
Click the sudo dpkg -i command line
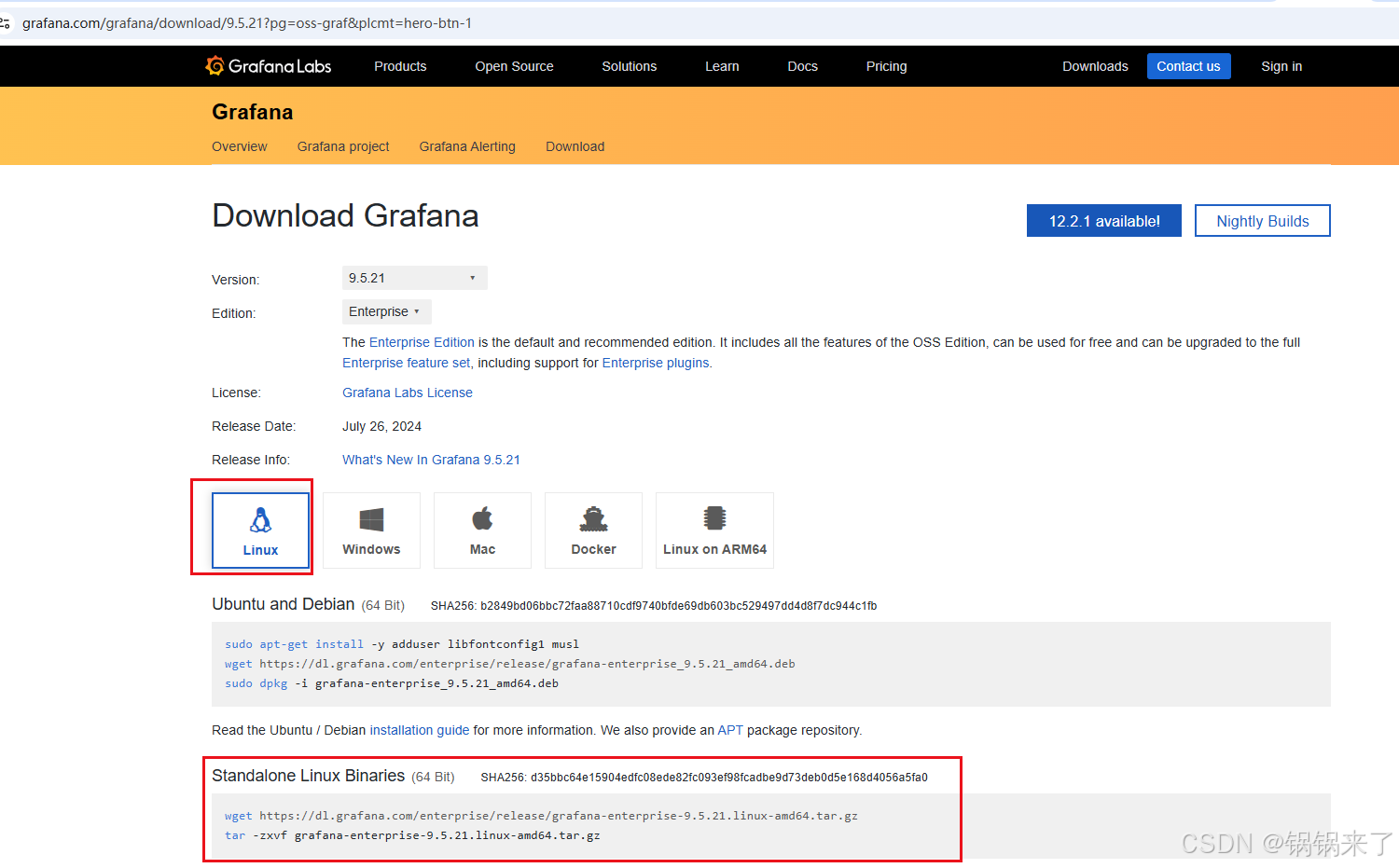click(x=392, y=683)
